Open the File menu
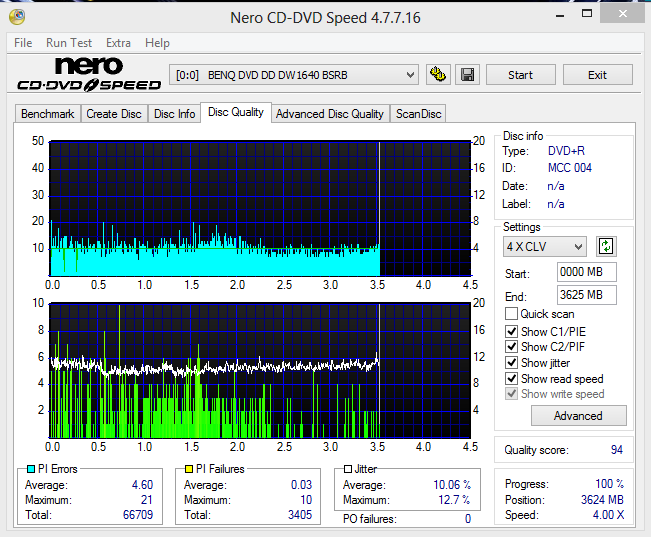Screen dimensions: 651x537 [x=23, y=43]
